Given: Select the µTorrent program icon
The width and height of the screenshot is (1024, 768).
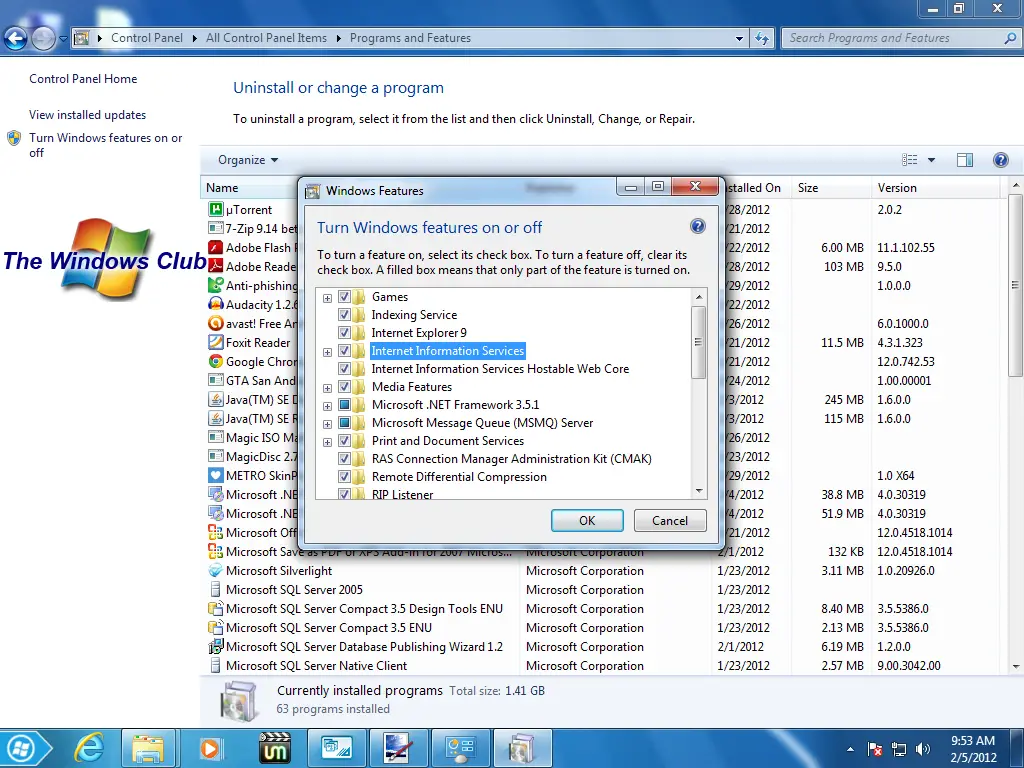Looking at the screenshot, I should click(x=216, y=210).
